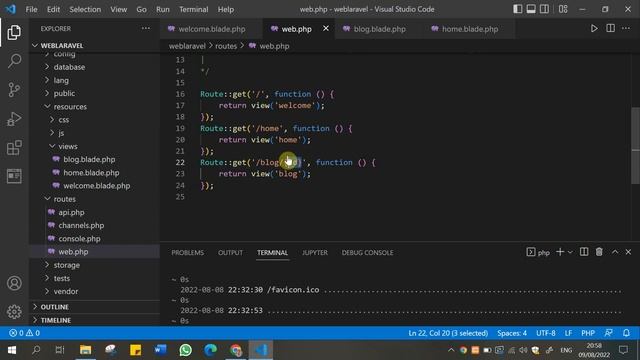640x360 pixels.
Task: Open Microsoft Word from the taskbar
Action: click(x=160, y=350)
